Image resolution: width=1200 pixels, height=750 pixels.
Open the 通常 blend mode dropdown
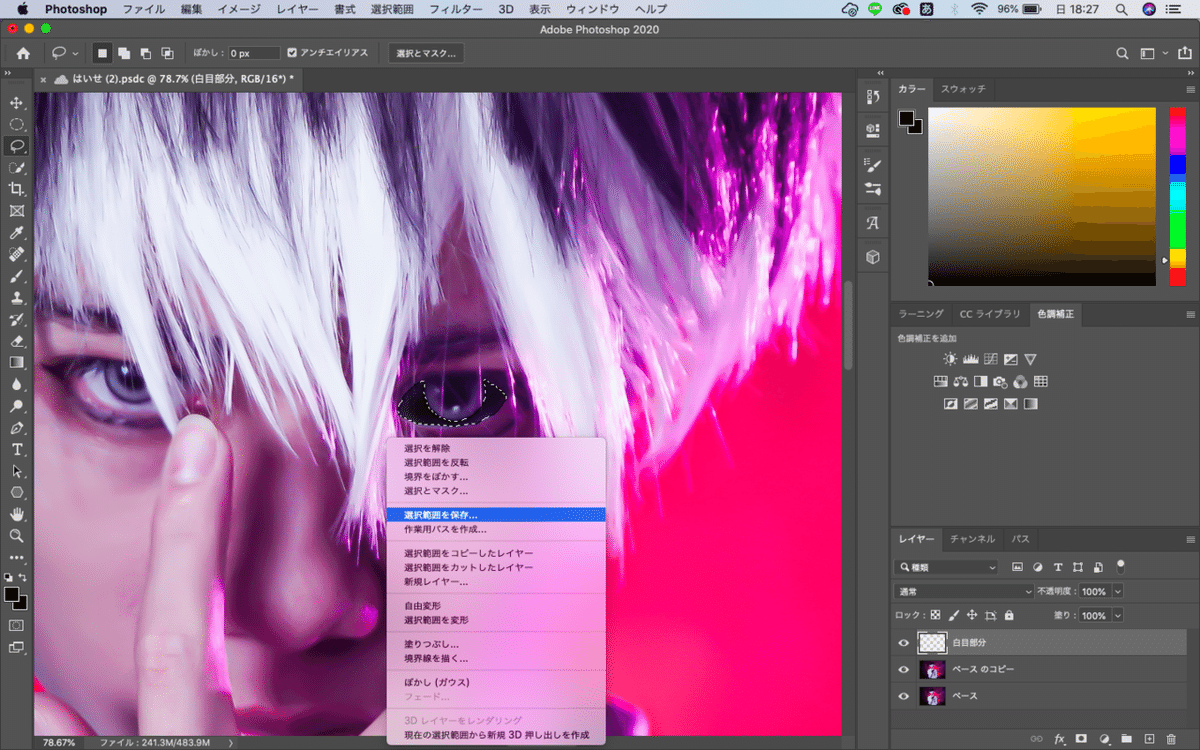click(964, 591)
